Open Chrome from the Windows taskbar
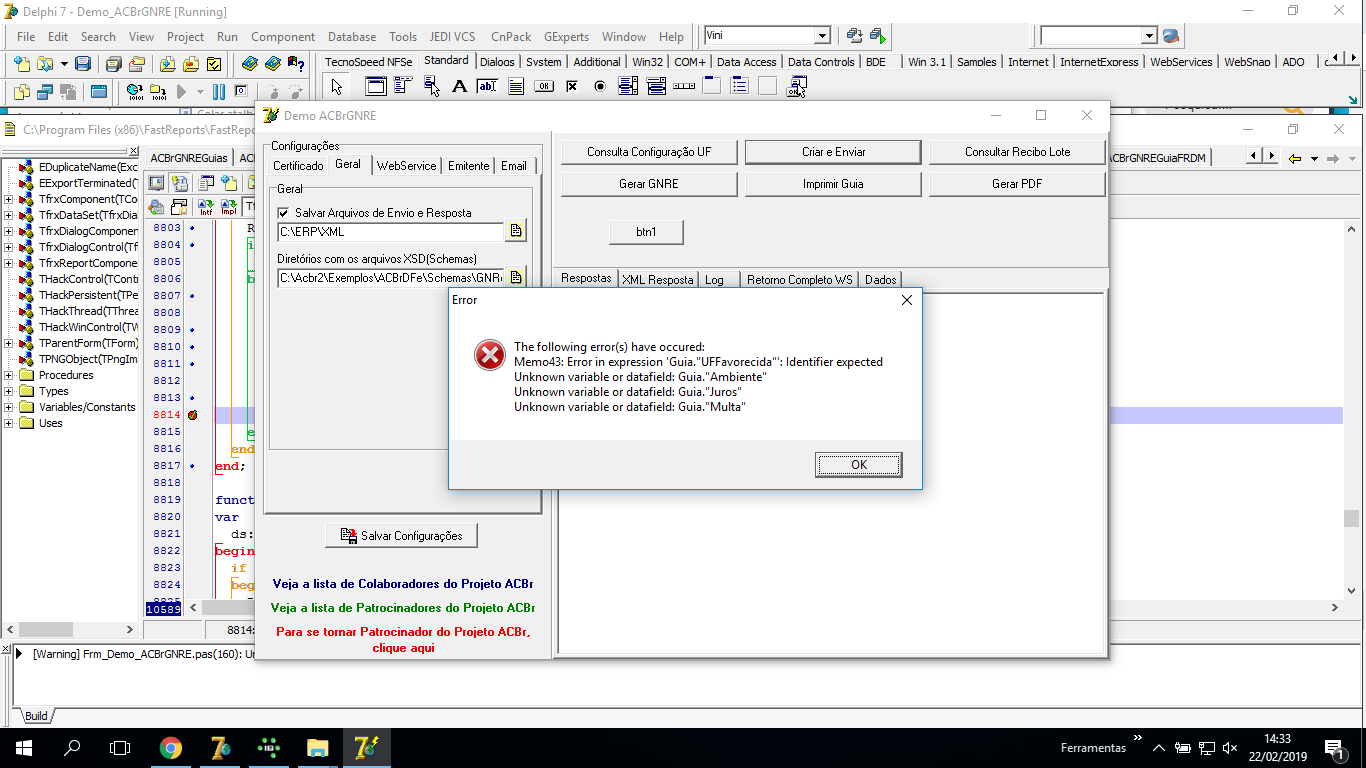 click(171, 747)
